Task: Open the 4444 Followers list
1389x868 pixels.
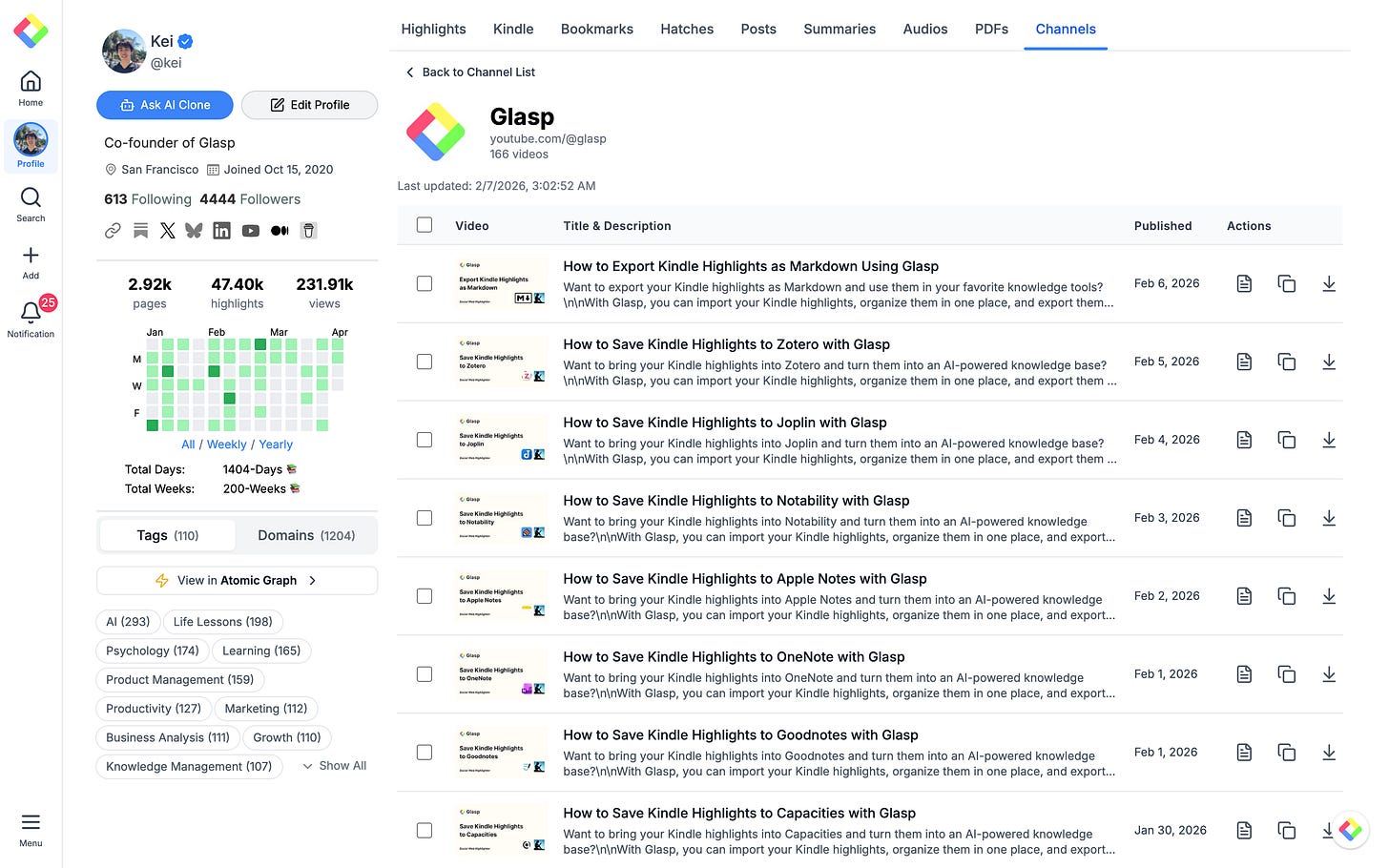Action: click(250, 199)
